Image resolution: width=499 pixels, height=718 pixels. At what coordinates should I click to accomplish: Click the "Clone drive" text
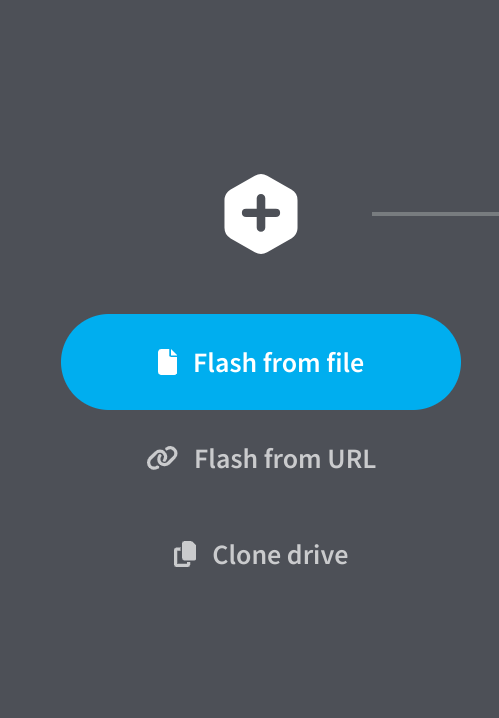coord(280,555)
